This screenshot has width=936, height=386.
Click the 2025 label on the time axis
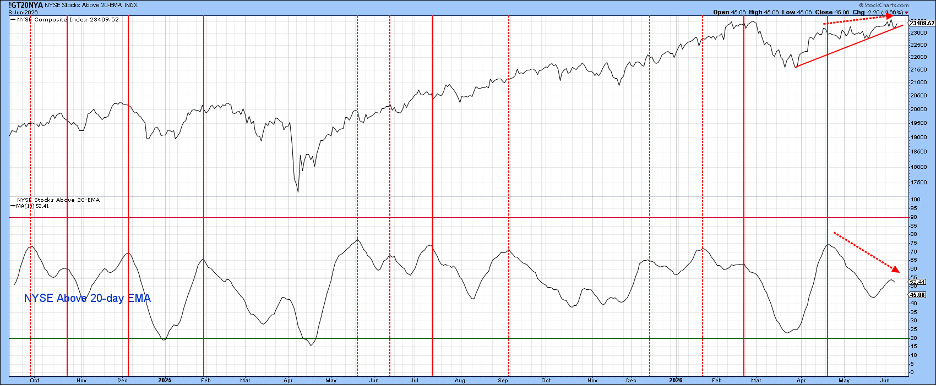pos(165,379)
